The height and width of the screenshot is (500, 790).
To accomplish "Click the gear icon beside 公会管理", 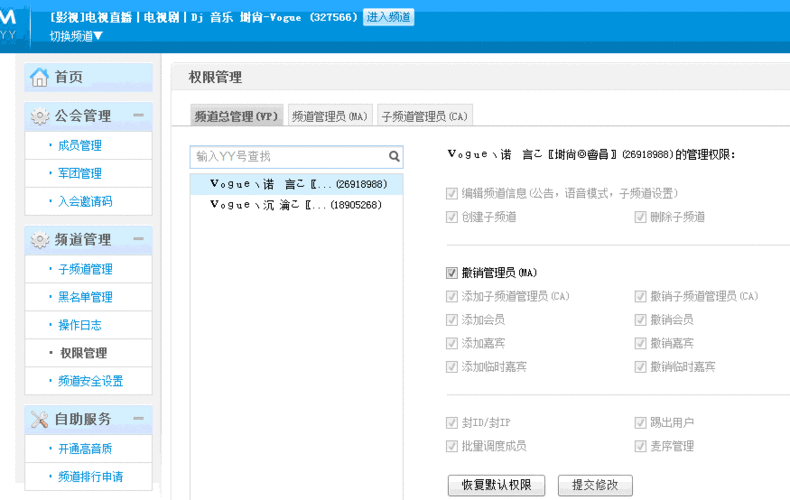I will [39, 116].
